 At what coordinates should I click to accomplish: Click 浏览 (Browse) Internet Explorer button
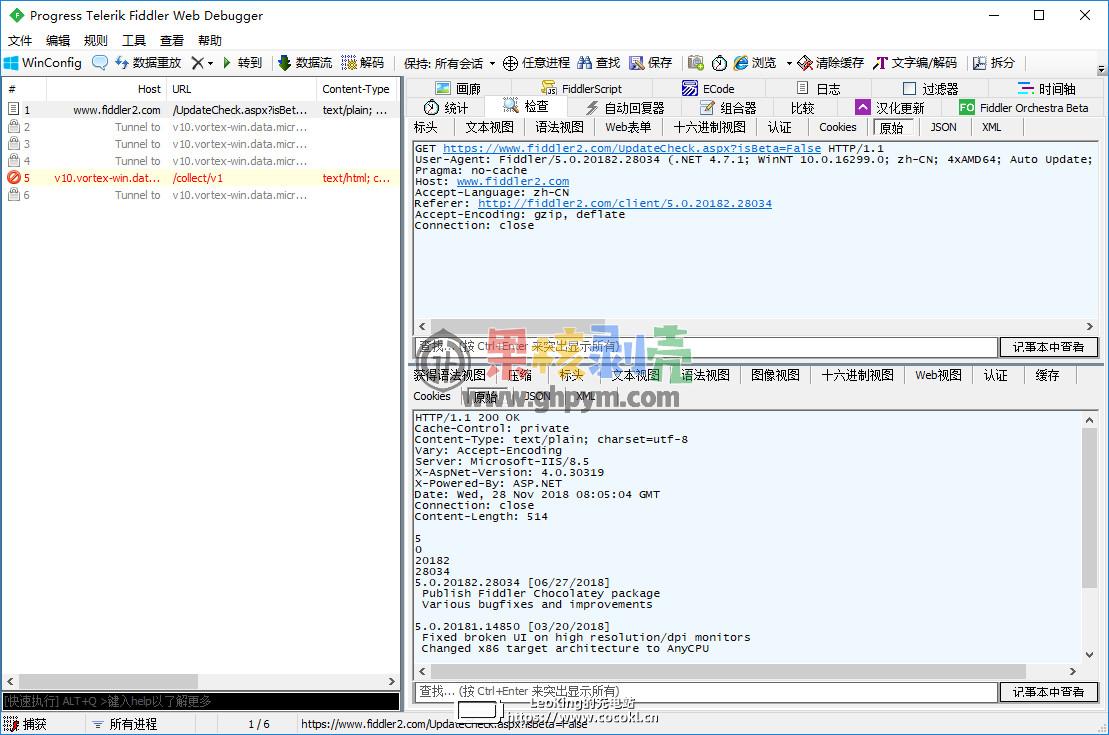point(755,63)
